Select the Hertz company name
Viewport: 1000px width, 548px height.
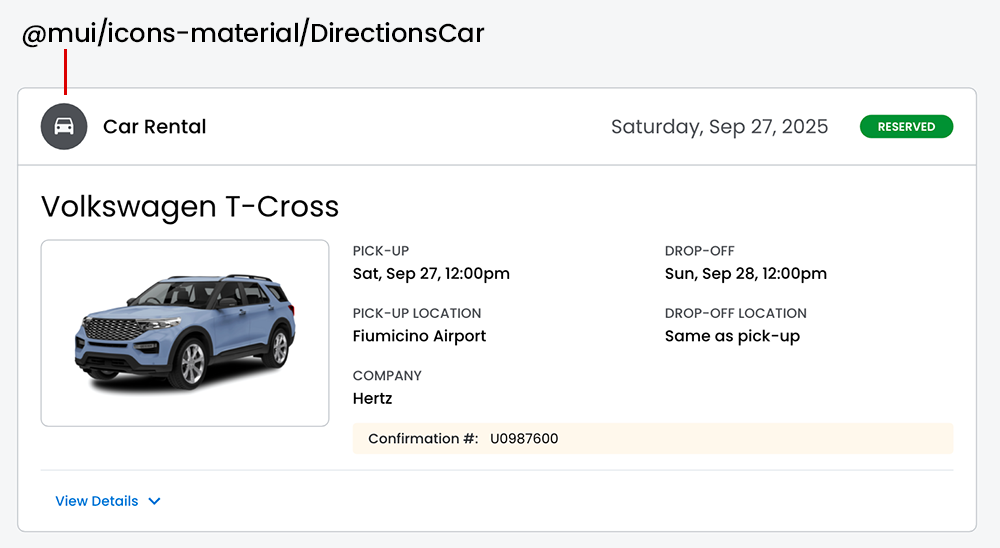pyautogui.click(x=372, y=399)
